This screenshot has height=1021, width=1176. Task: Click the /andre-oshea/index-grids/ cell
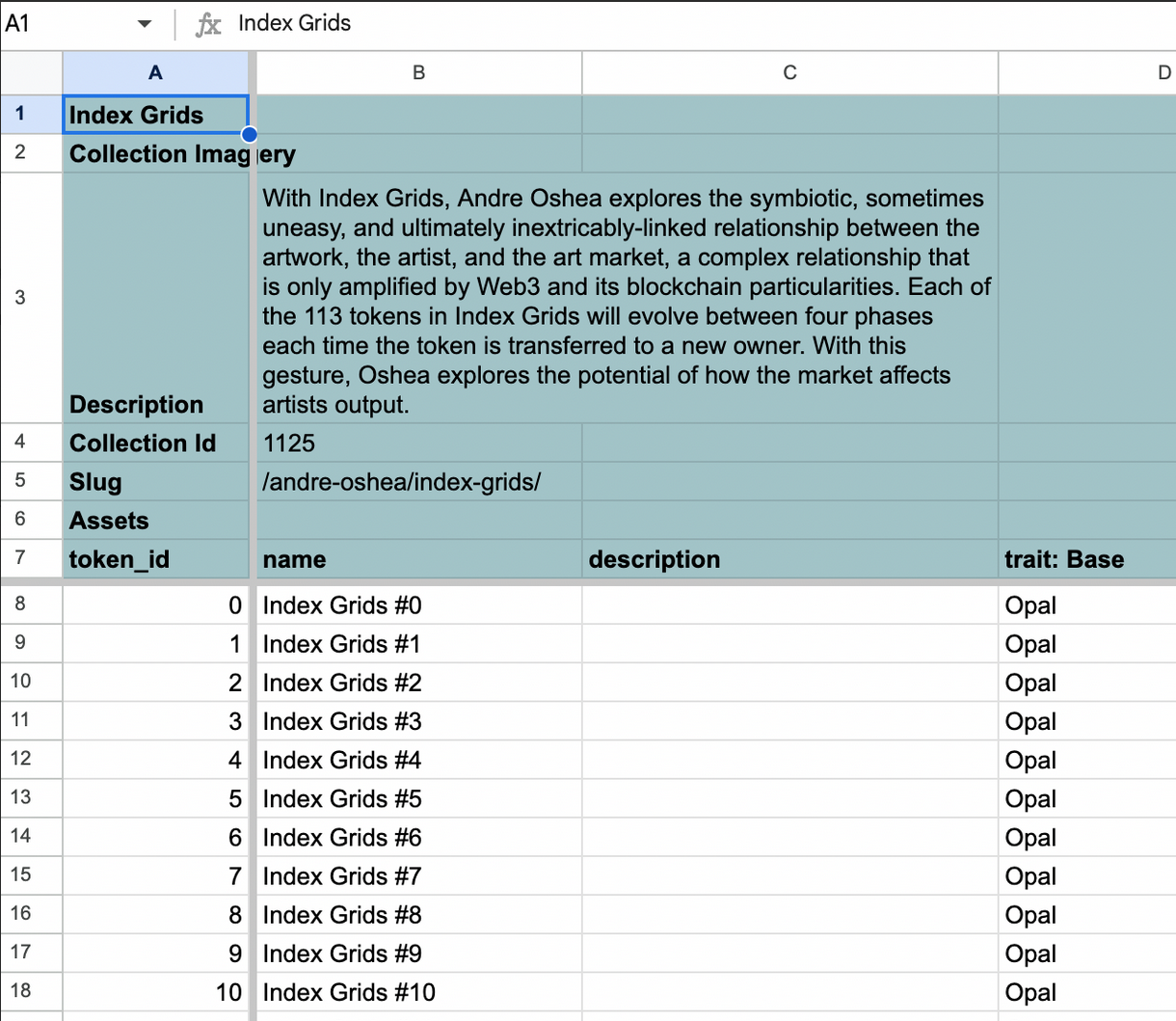click(418, 481)
